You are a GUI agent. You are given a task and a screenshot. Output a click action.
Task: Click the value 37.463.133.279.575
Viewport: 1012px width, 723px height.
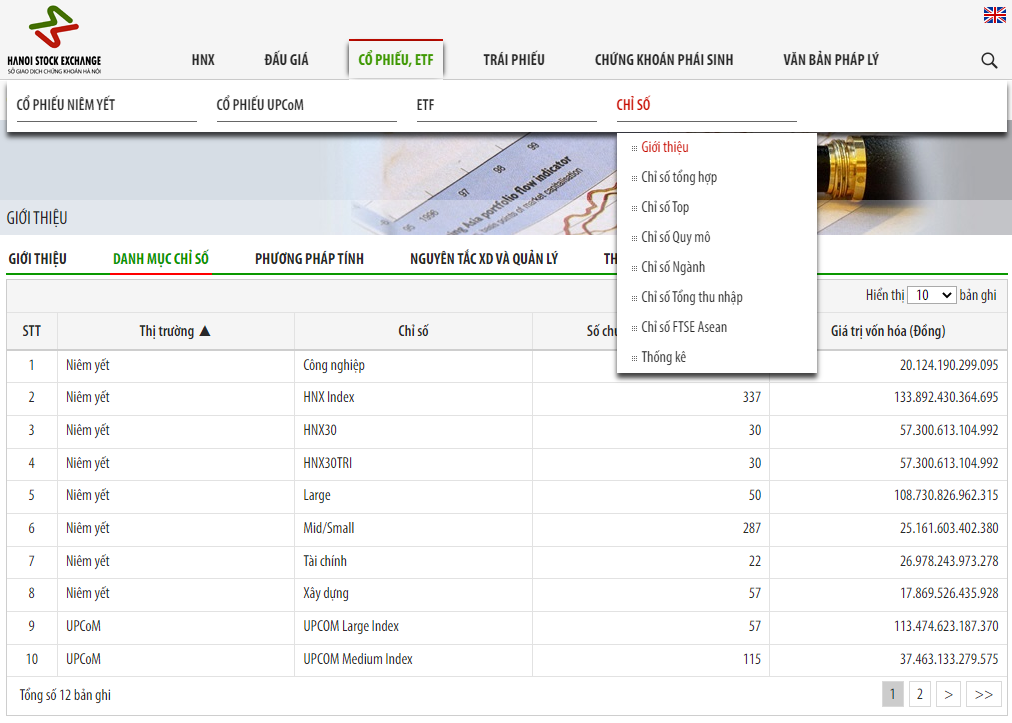coord(949,660)
